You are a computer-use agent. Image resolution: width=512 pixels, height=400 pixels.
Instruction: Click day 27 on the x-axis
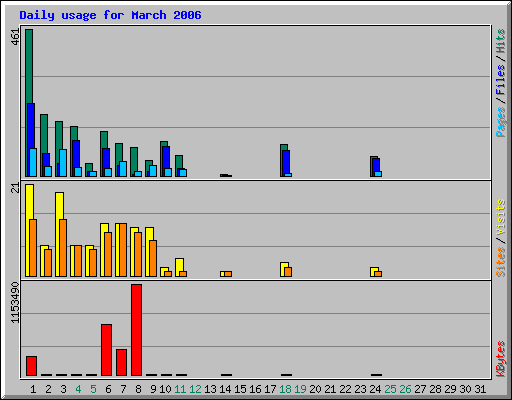point(420,389)
